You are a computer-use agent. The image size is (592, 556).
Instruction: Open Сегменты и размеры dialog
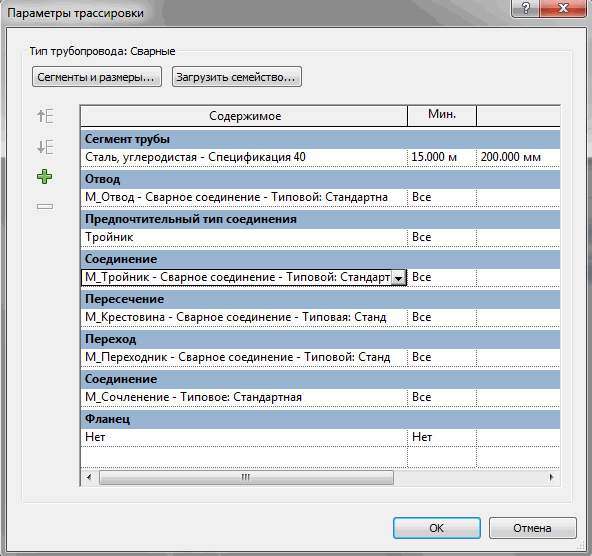[97, 77]
